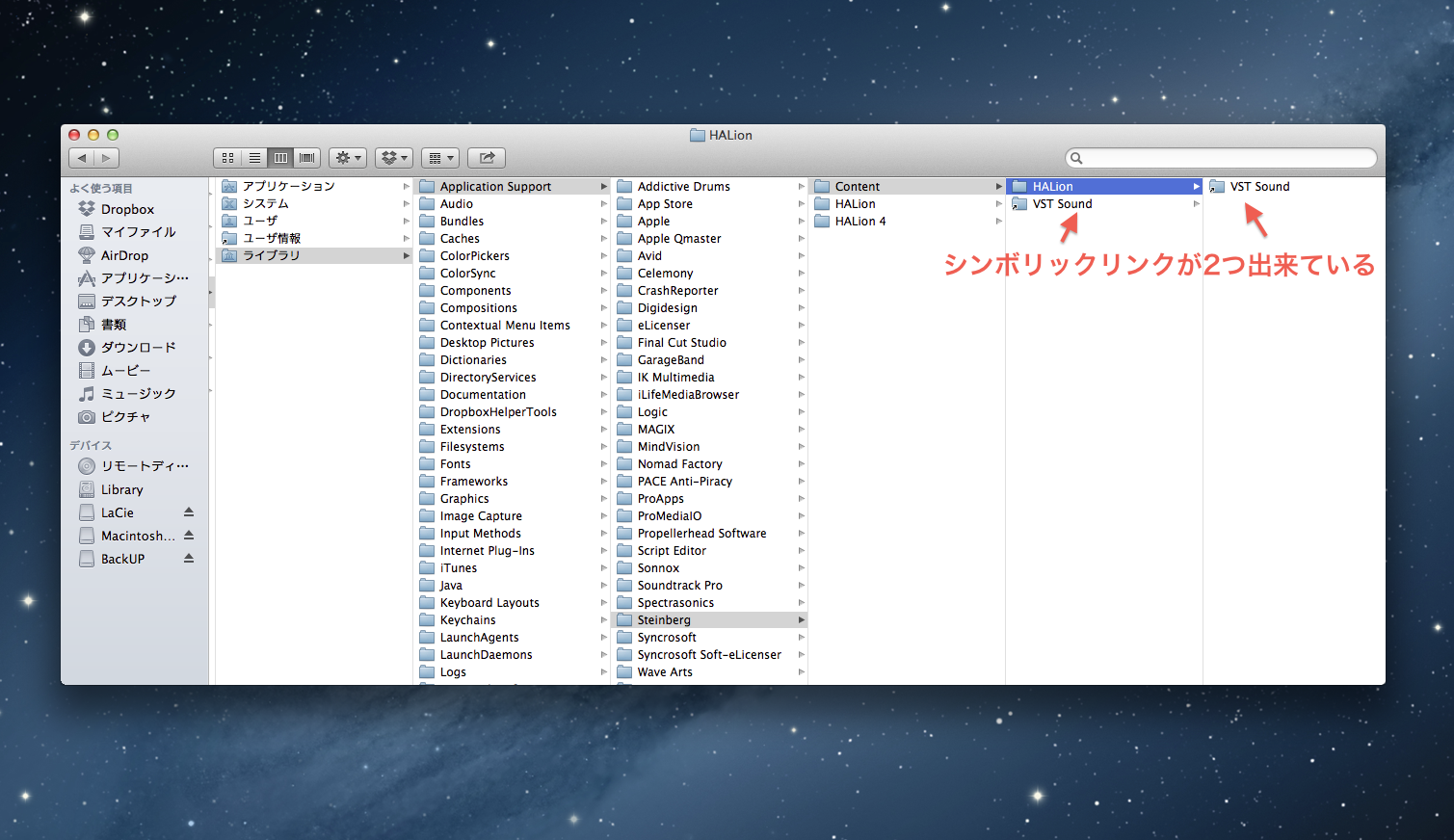The width and height of the screenshot is (1454, 840).
Task: Select the Addictive Drums folder
Action: (709, 186)
